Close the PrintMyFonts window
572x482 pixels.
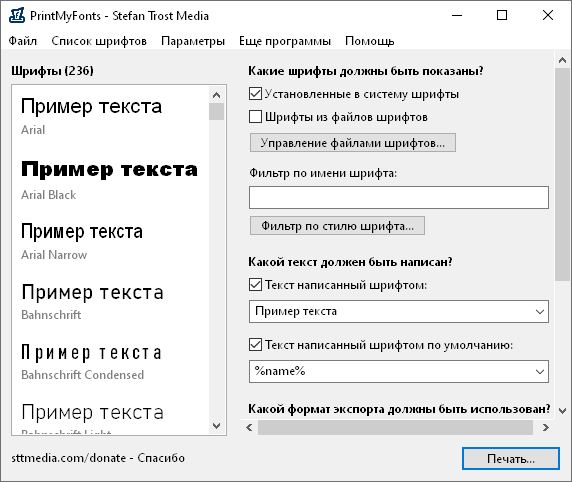(548, 15)
